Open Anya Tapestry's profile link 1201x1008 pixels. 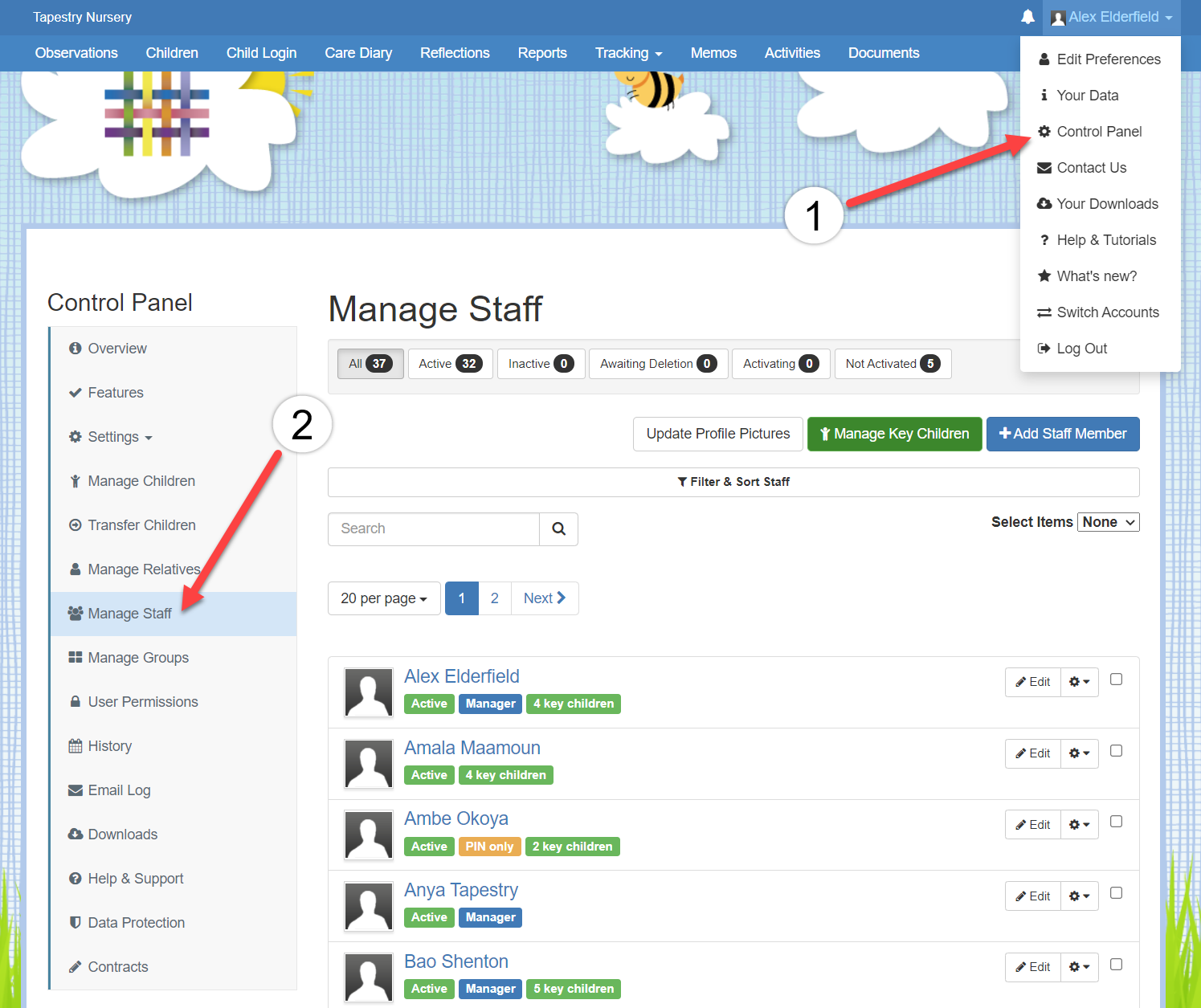pyautogui.click(x=461, y=890)
